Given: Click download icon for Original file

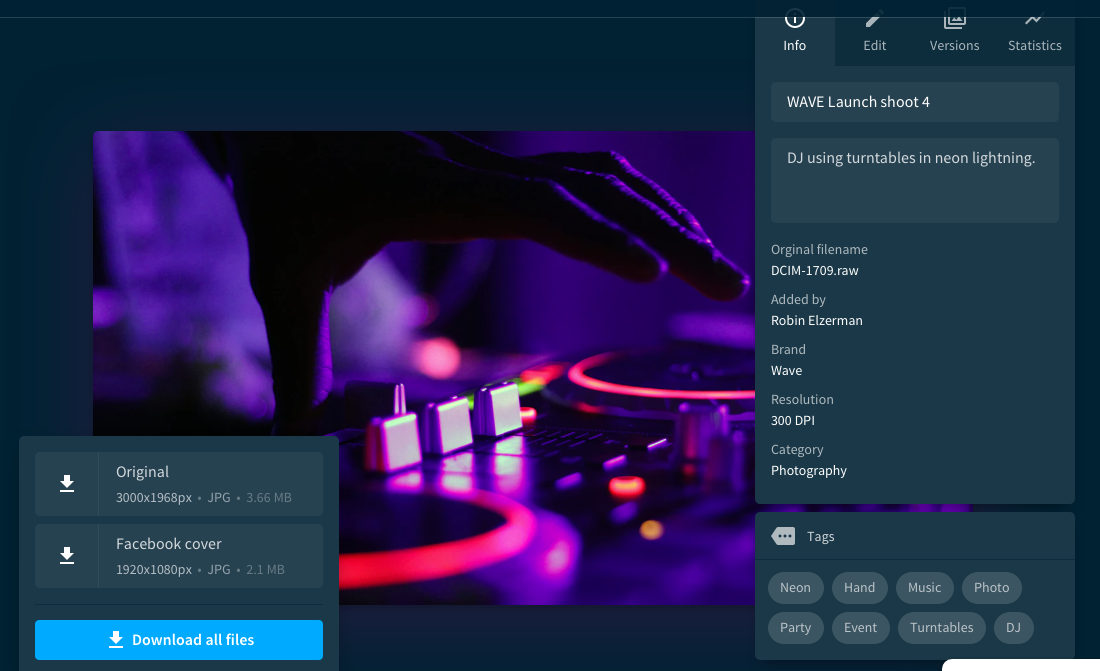Looking at the screenshot, I should point(67,484).
